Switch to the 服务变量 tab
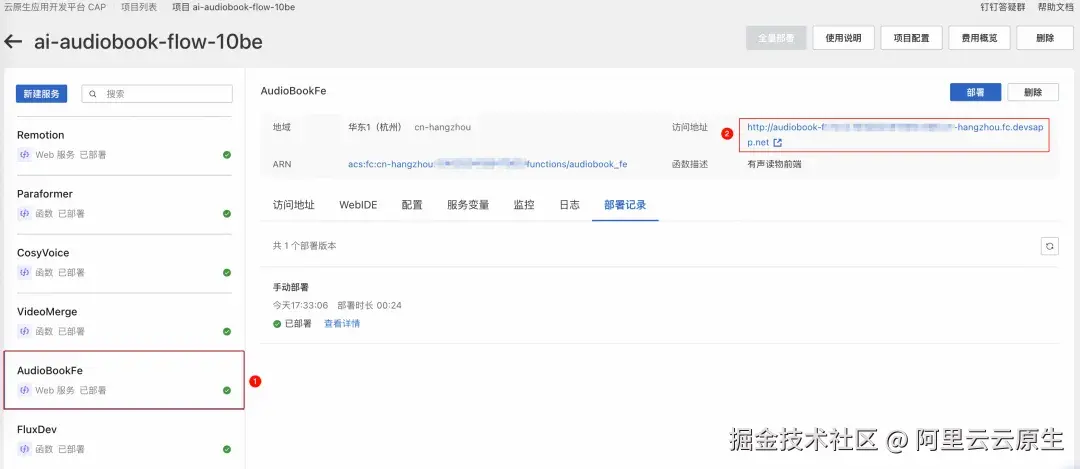 pos(468,205)
